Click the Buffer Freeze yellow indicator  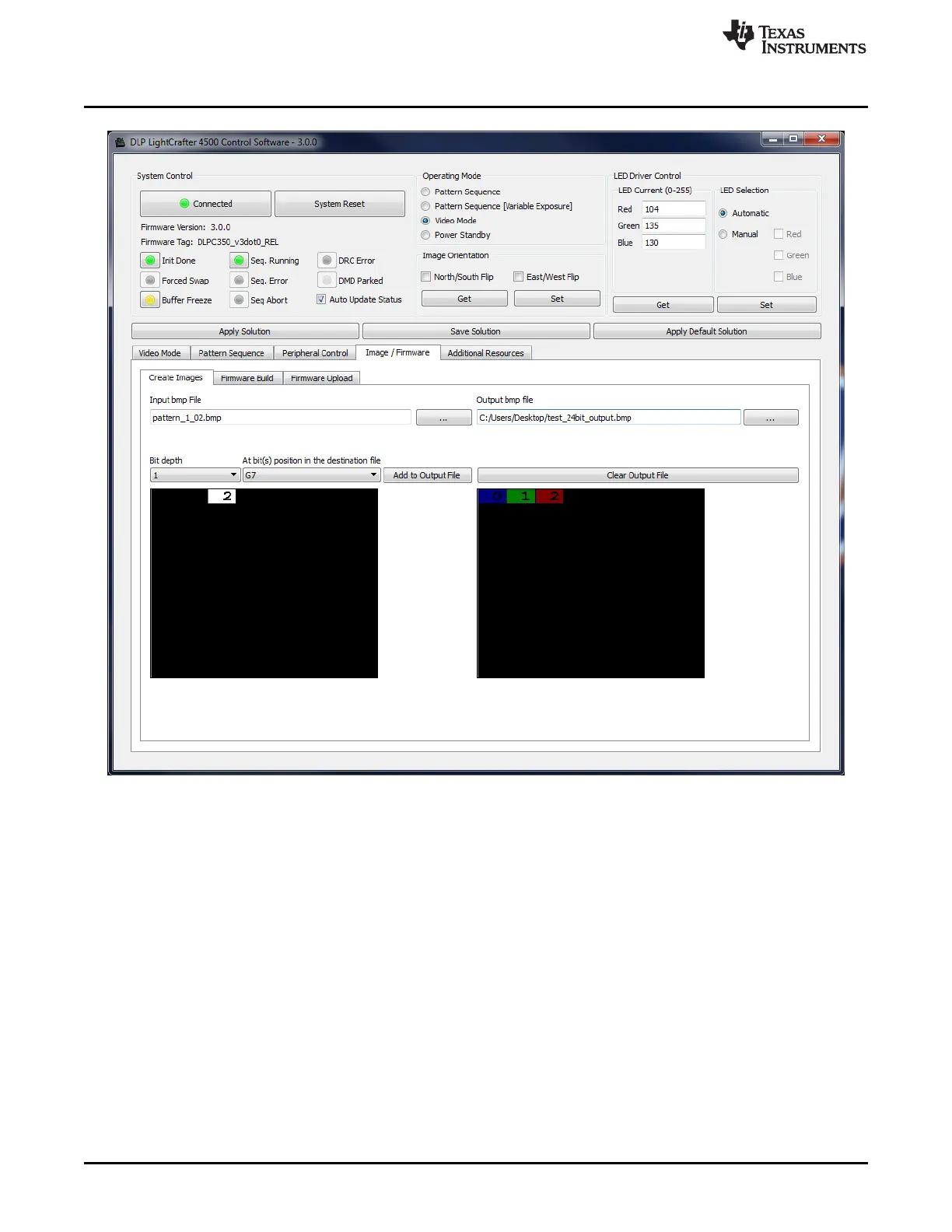click(x=150, y=299)
